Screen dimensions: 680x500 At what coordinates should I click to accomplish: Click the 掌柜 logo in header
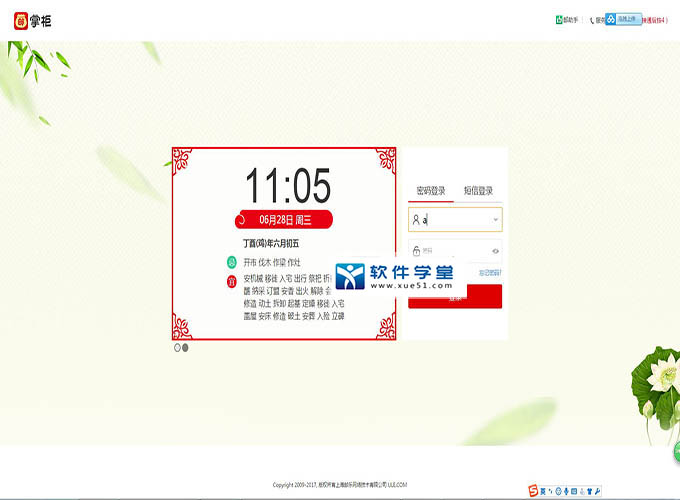[33, 20]
